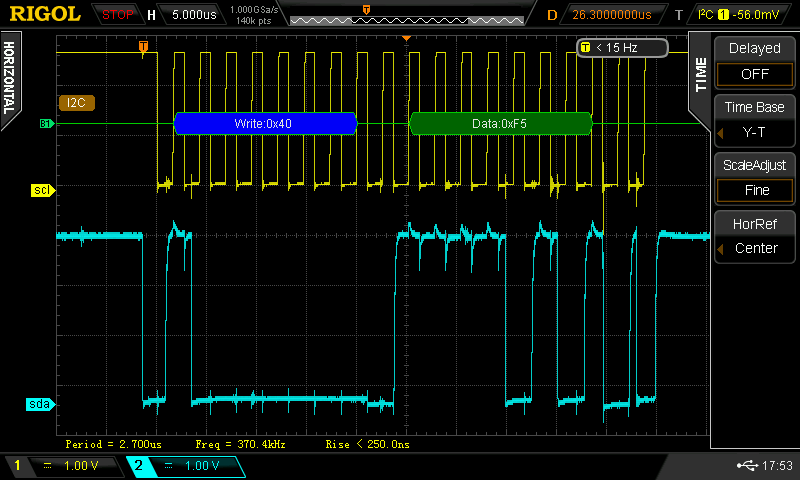The width and height of the screenshot is (800, 480).
Task: Open the Time Base Y-T selector
Action: click(755, 120)
